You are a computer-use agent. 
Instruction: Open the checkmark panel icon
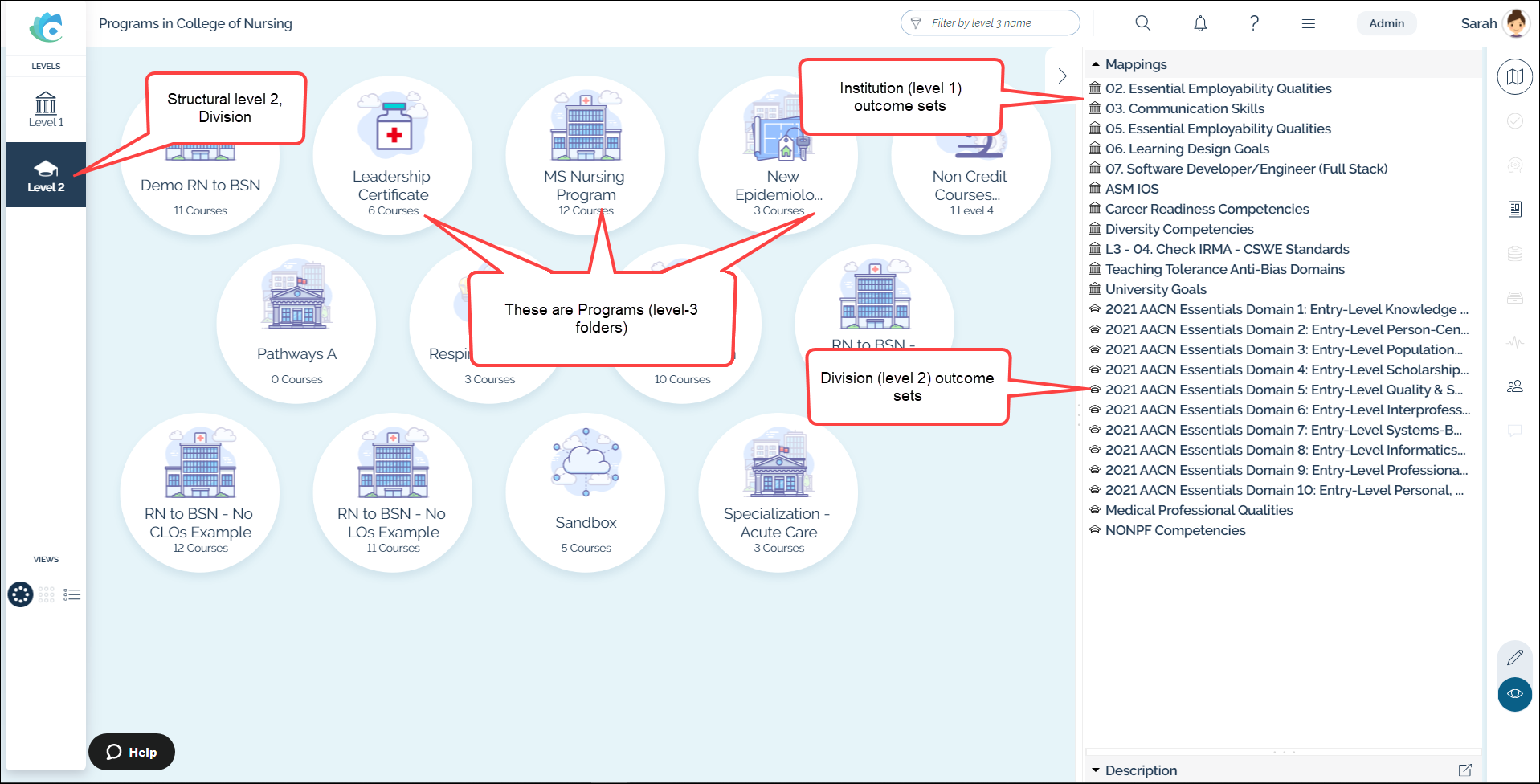pyautogui.click(x=1515, y=120)
